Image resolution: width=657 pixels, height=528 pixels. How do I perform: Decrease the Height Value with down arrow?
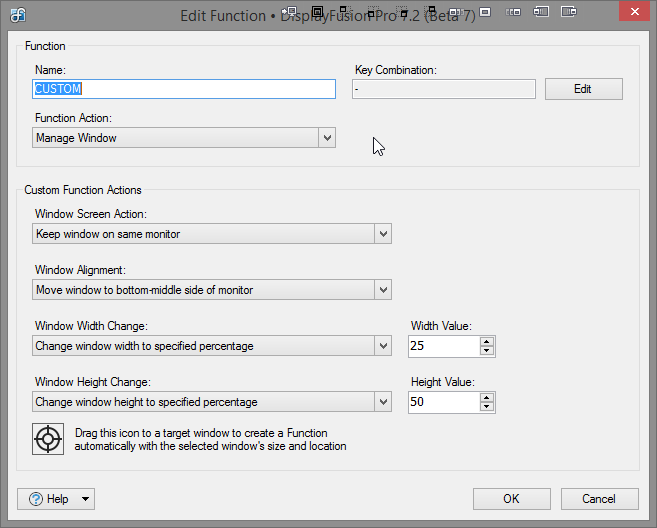[487, 408]
